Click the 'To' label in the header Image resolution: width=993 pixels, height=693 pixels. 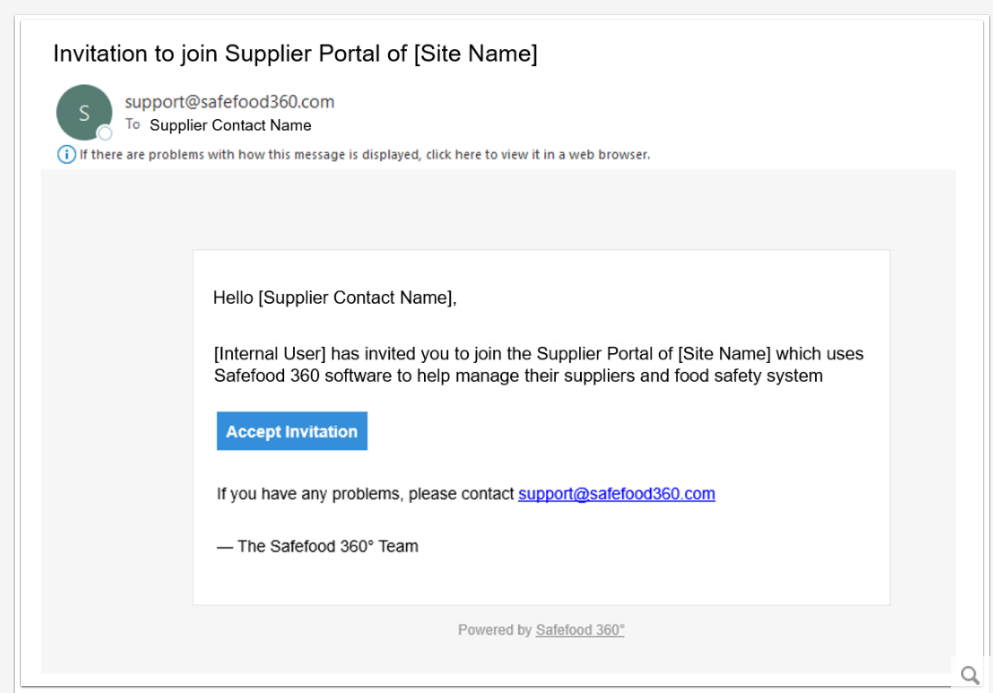133,125
